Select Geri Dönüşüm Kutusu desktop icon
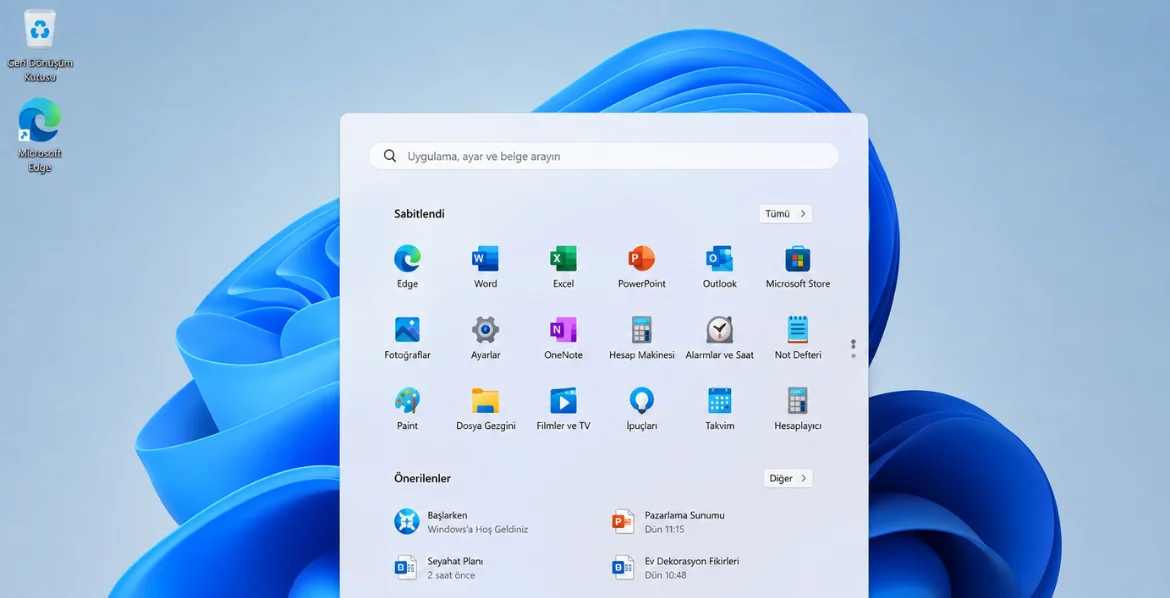1170x598 pixels. coord(40,46)
